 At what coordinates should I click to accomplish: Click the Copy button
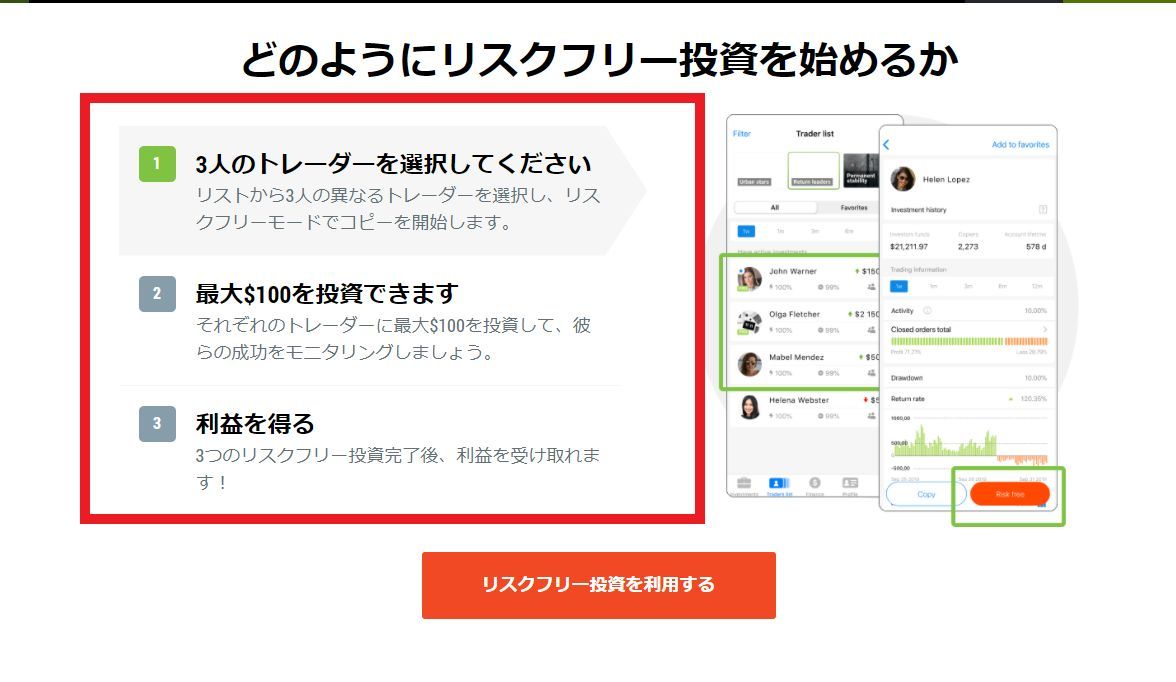point(926,494)
